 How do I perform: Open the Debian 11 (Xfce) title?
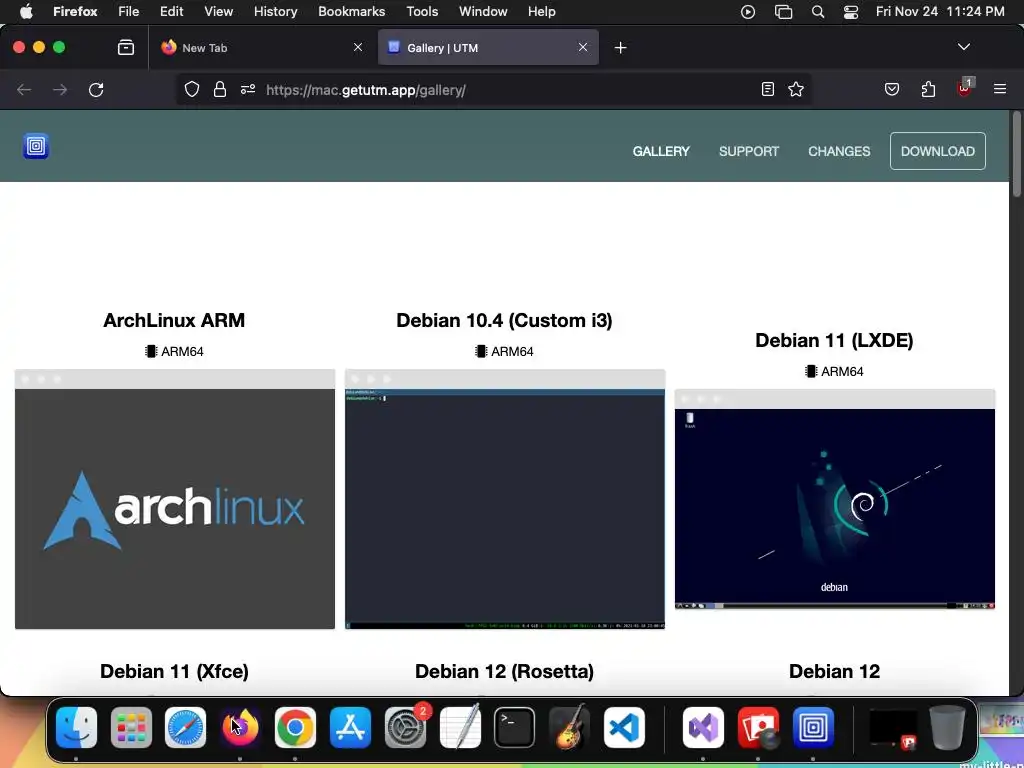(x=174, y=671)
